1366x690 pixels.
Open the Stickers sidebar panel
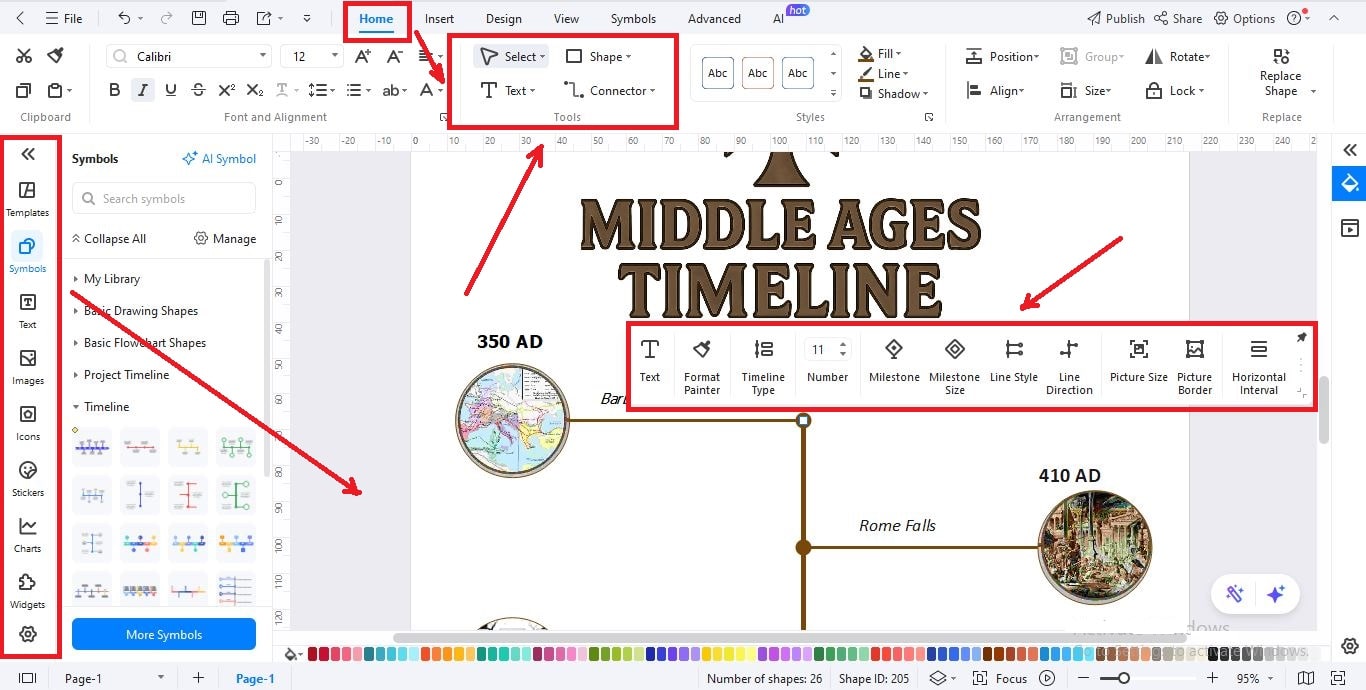pyautogui.click(x=27, y=478)
